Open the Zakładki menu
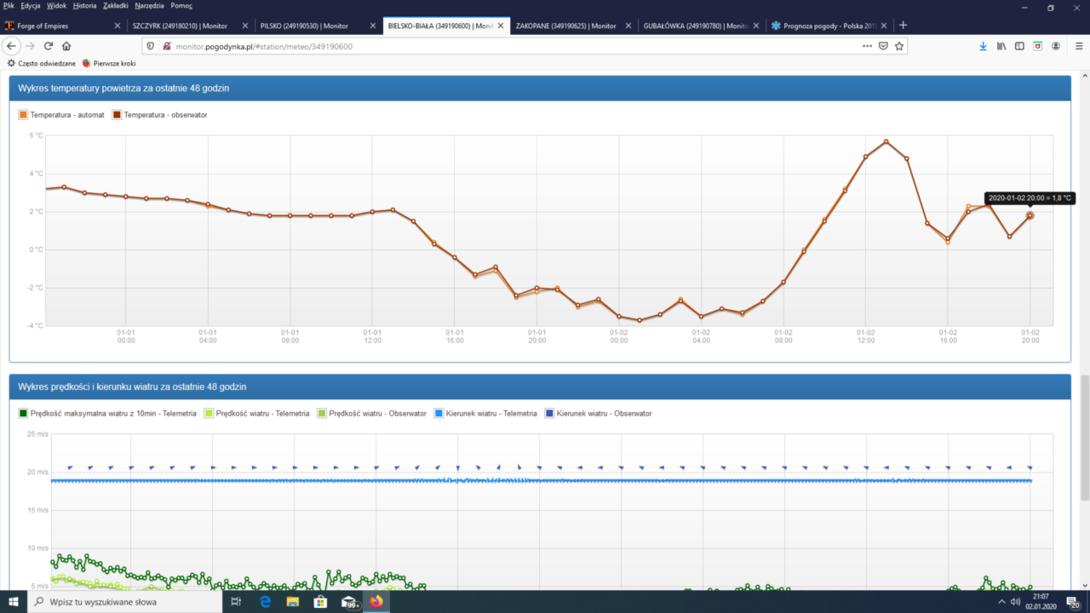The image size is (1090, 613). pos(115,6)
